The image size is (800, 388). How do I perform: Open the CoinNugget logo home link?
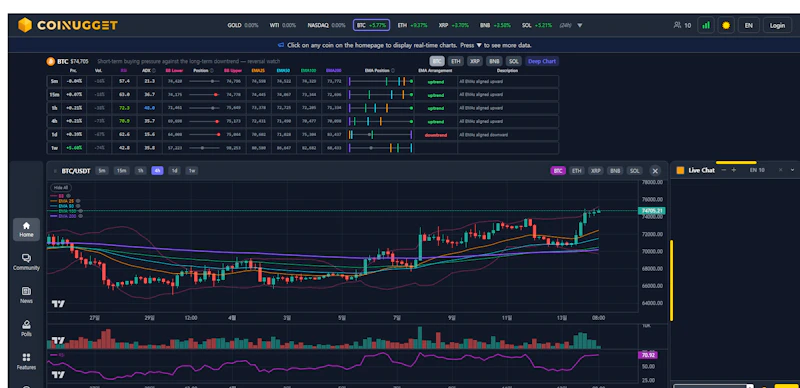(67, 25)
